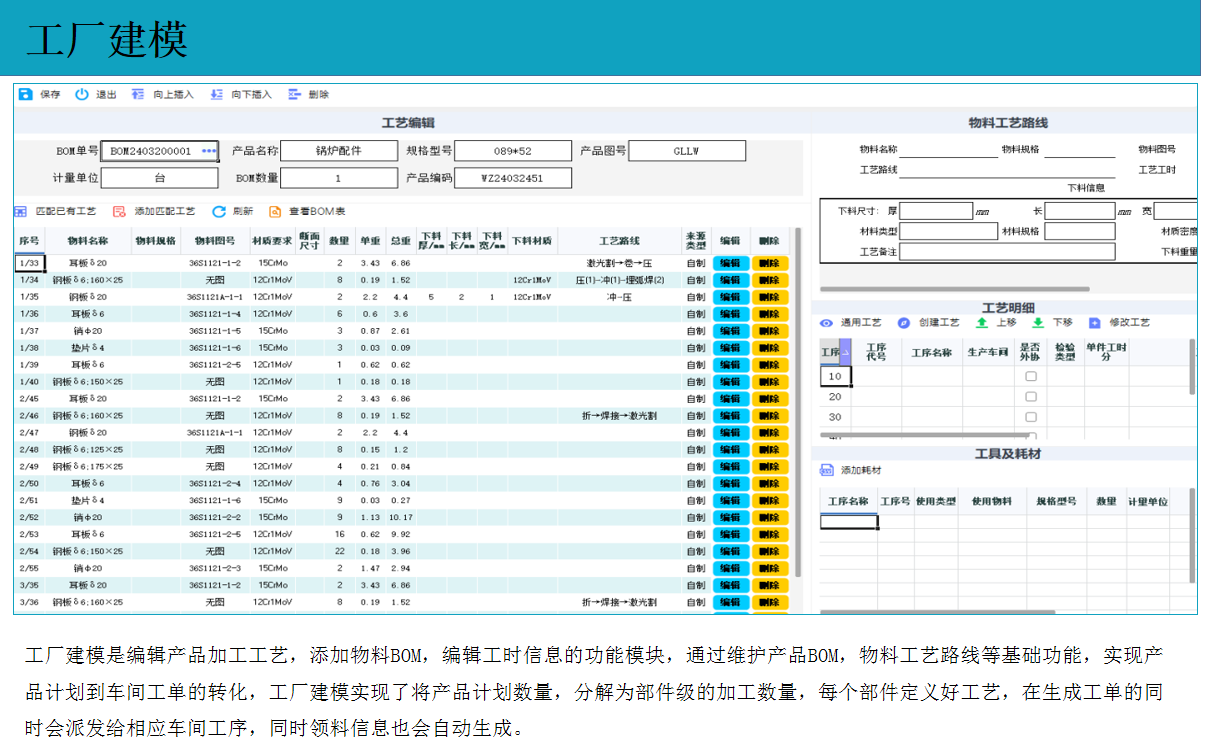Click the 编辑 button for row 2/50
The height and width of the screenshot is (752, 1205).
pos(731,484)
